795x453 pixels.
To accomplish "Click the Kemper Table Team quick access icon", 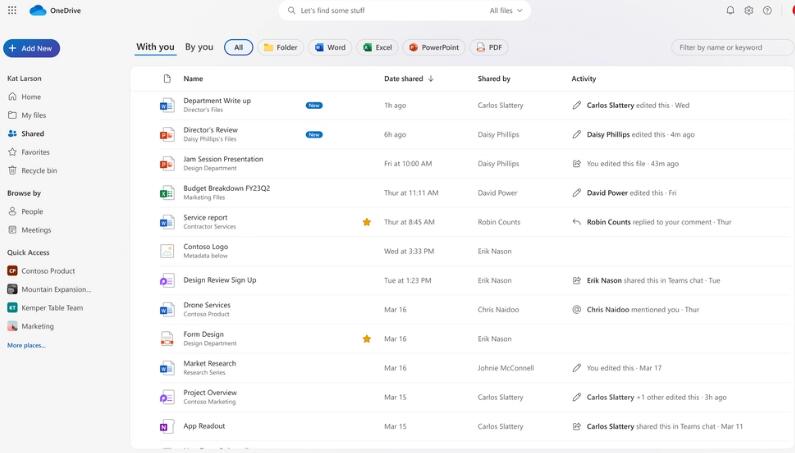I will (12, 307).
